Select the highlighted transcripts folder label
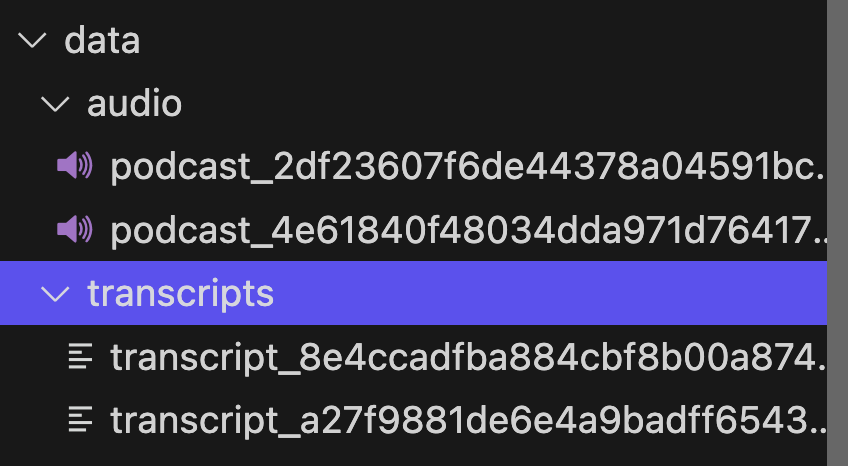The width and height of the screenshot is (848, 466). (181, 294)
